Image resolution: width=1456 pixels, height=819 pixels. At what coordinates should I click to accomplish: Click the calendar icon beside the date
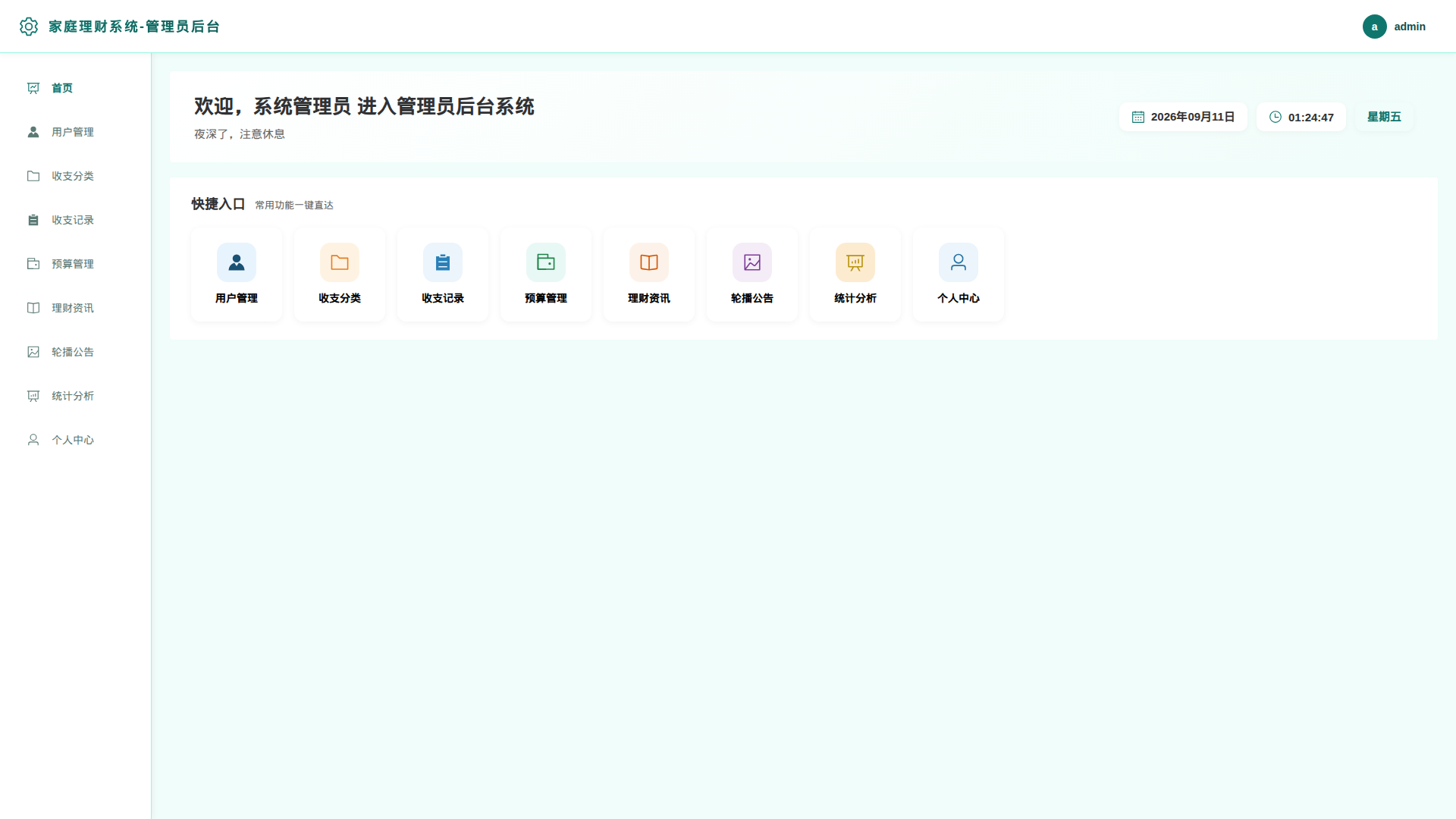pos(1138,117)
